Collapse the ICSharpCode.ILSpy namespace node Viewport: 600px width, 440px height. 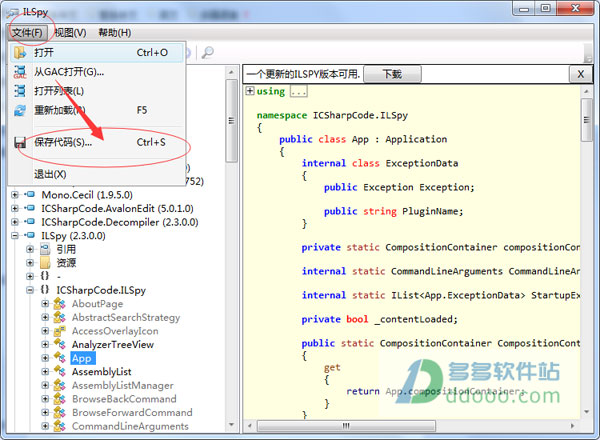pyautogui.click(x=30, y=290)
